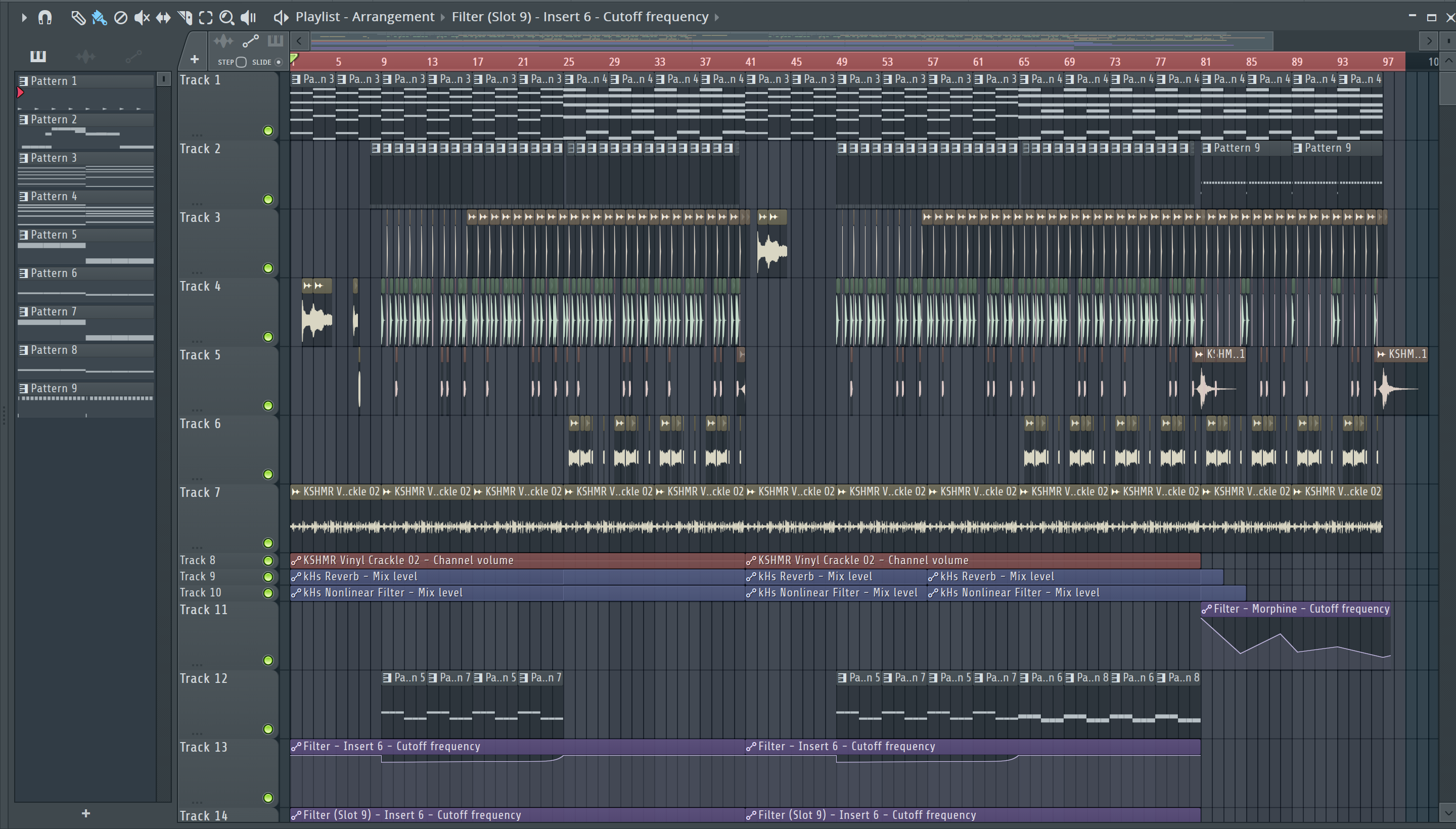Open menu of first Pattern 9 clip on Track 2

pyautogui.click(x=1207, y=148)
